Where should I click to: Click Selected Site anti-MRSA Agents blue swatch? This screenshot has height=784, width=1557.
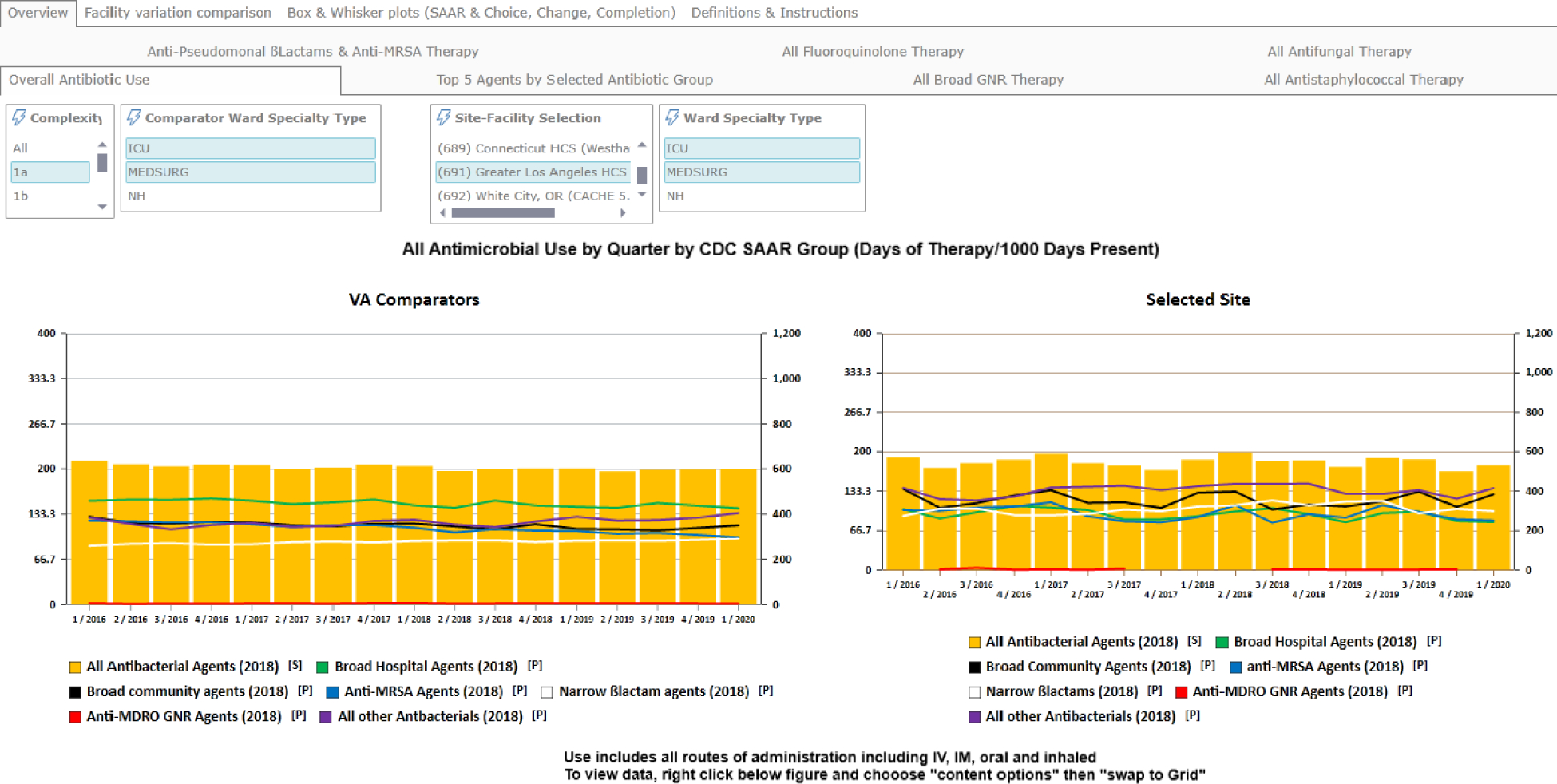(1235, 667)
